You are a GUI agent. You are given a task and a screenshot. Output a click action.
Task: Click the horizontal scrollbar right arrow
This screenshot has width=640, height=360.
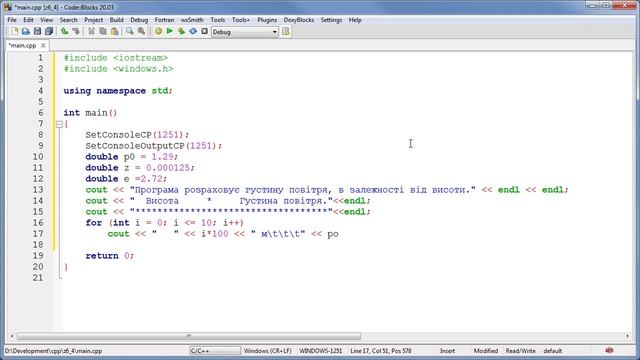click(x=627, y=336)
